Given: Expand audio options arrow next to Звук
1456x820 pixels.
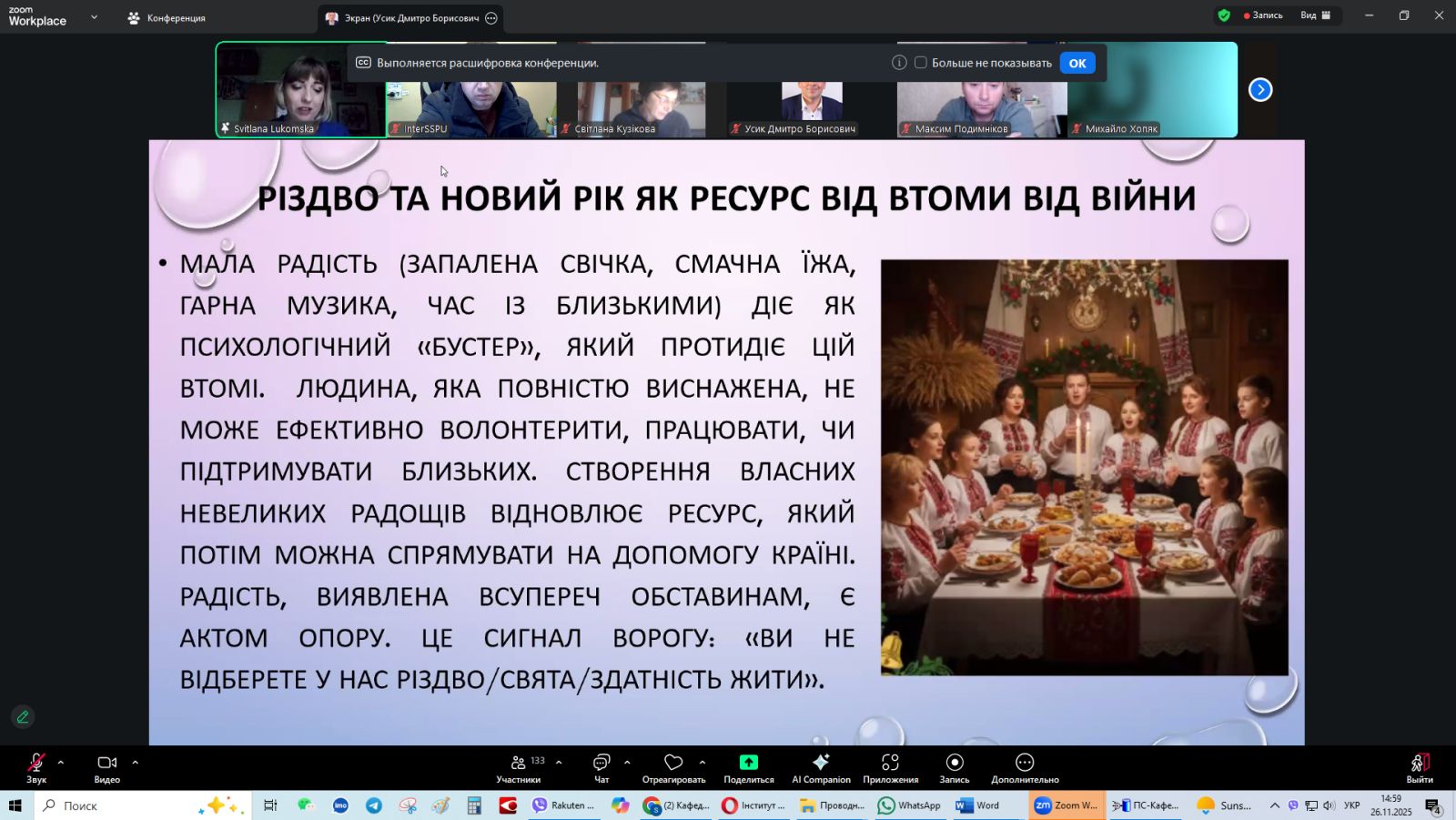Looking at the screenshot, I should [x=61, y=763].
